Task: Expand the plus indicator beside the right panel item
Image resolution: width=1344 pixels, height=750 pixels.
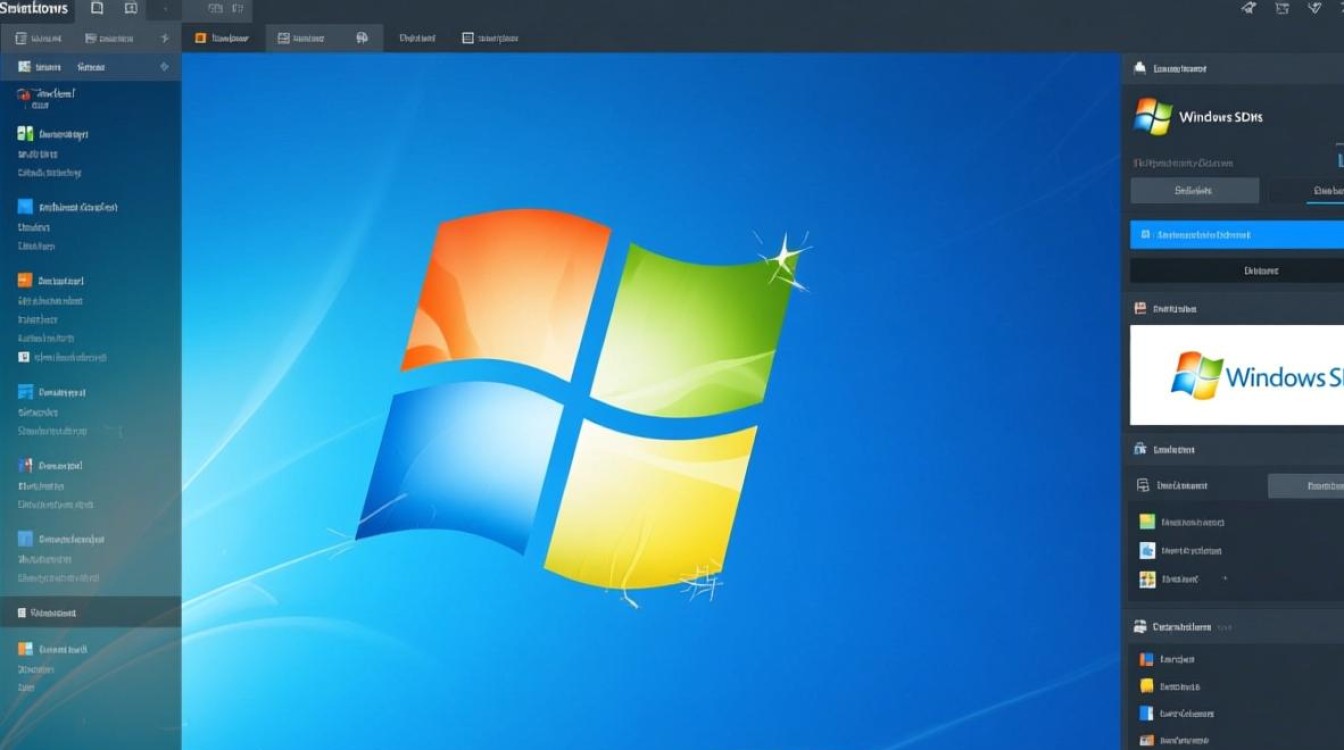Action: 1225,579
